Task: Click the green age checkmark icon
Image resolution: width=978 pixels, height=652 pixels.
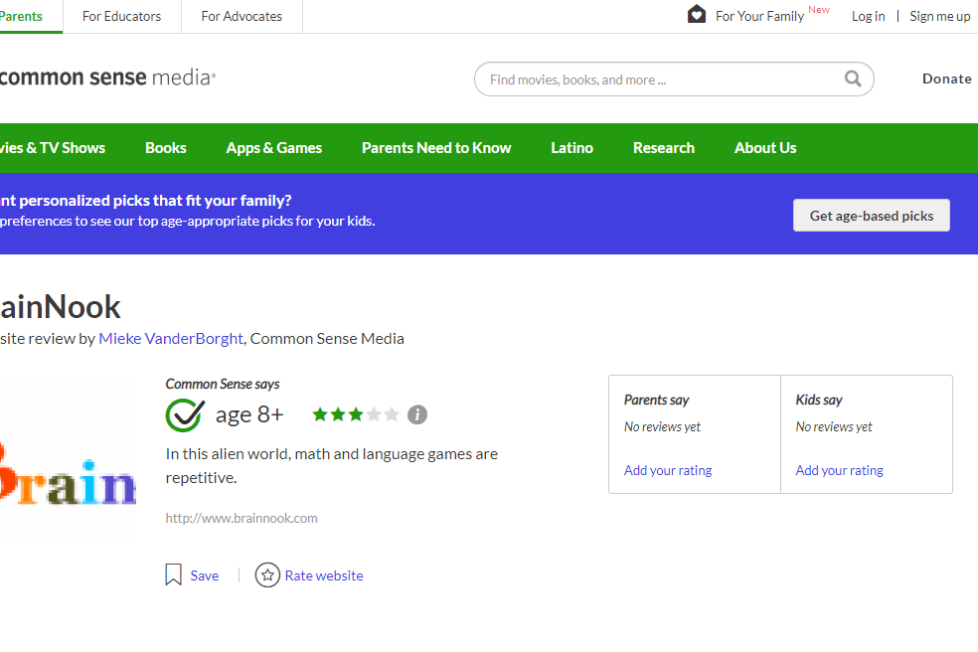Action: (x=185, y=414)
